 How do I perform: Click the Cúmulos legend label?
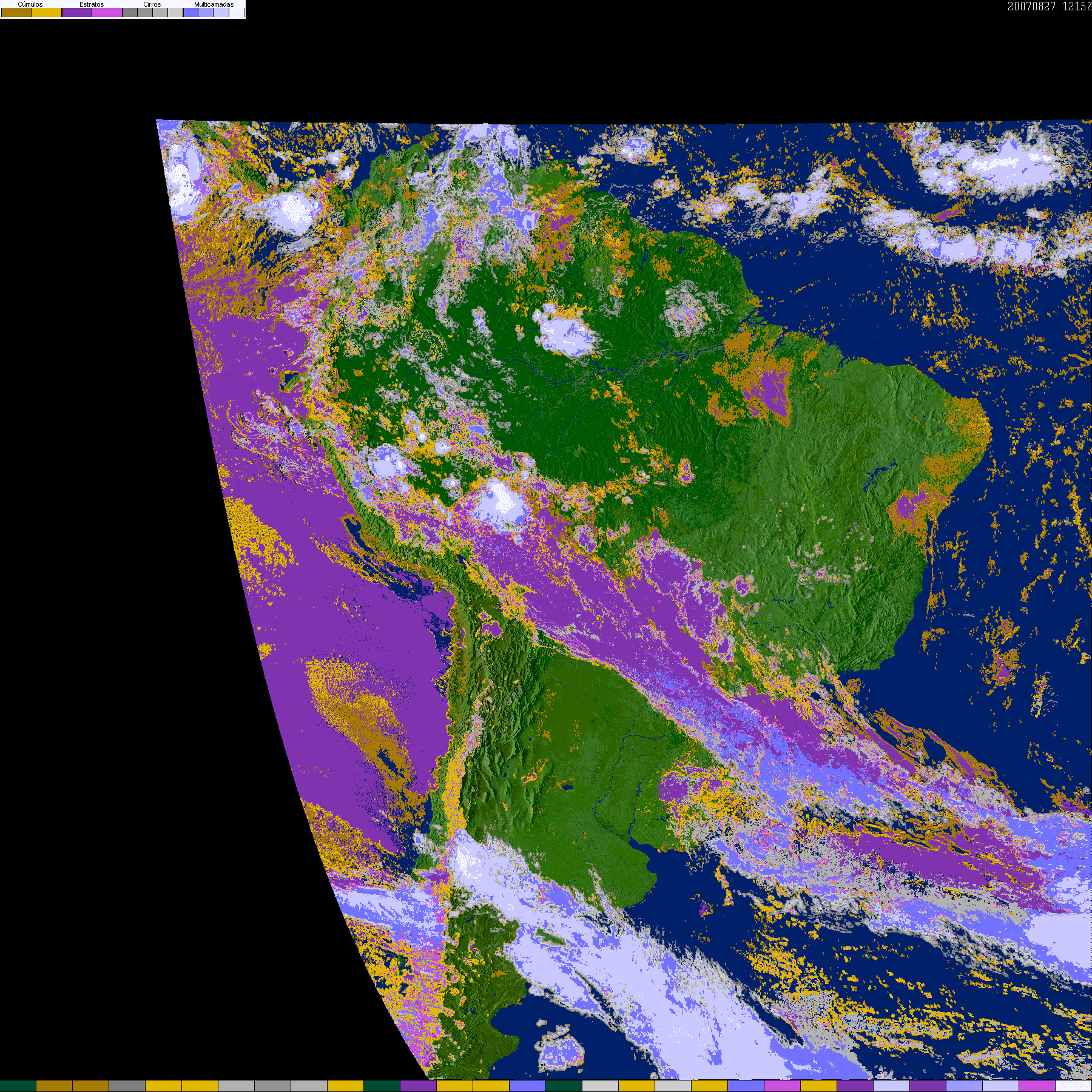point(30,4)
